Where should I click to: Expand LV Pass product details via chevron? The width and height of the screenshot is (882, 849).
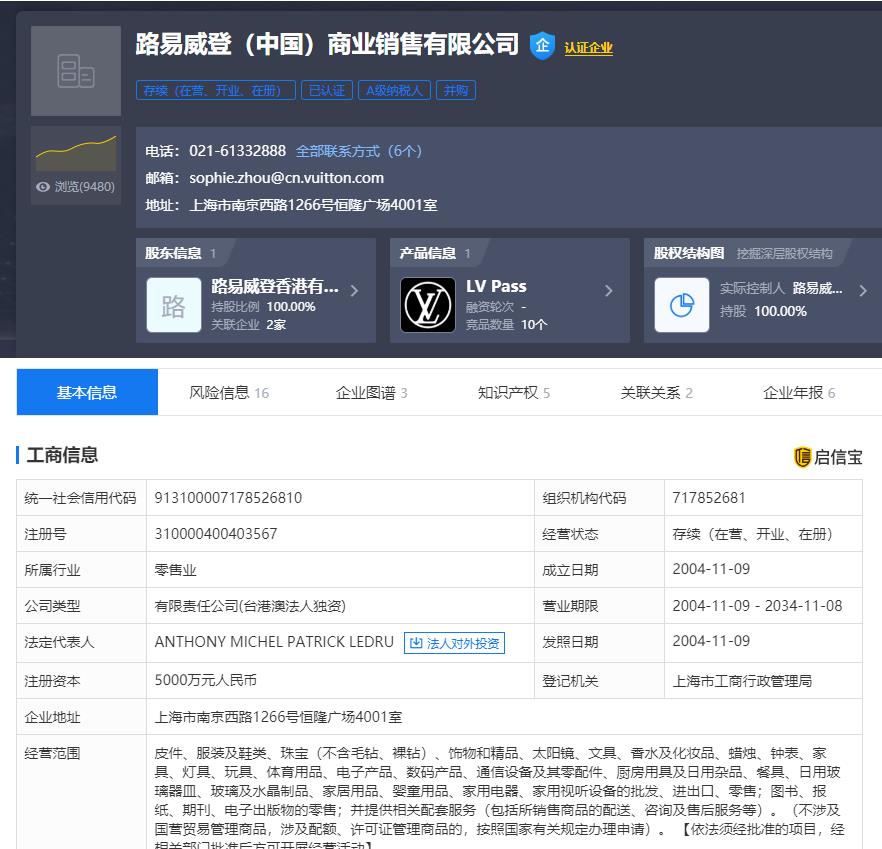[x=609, y=290]
